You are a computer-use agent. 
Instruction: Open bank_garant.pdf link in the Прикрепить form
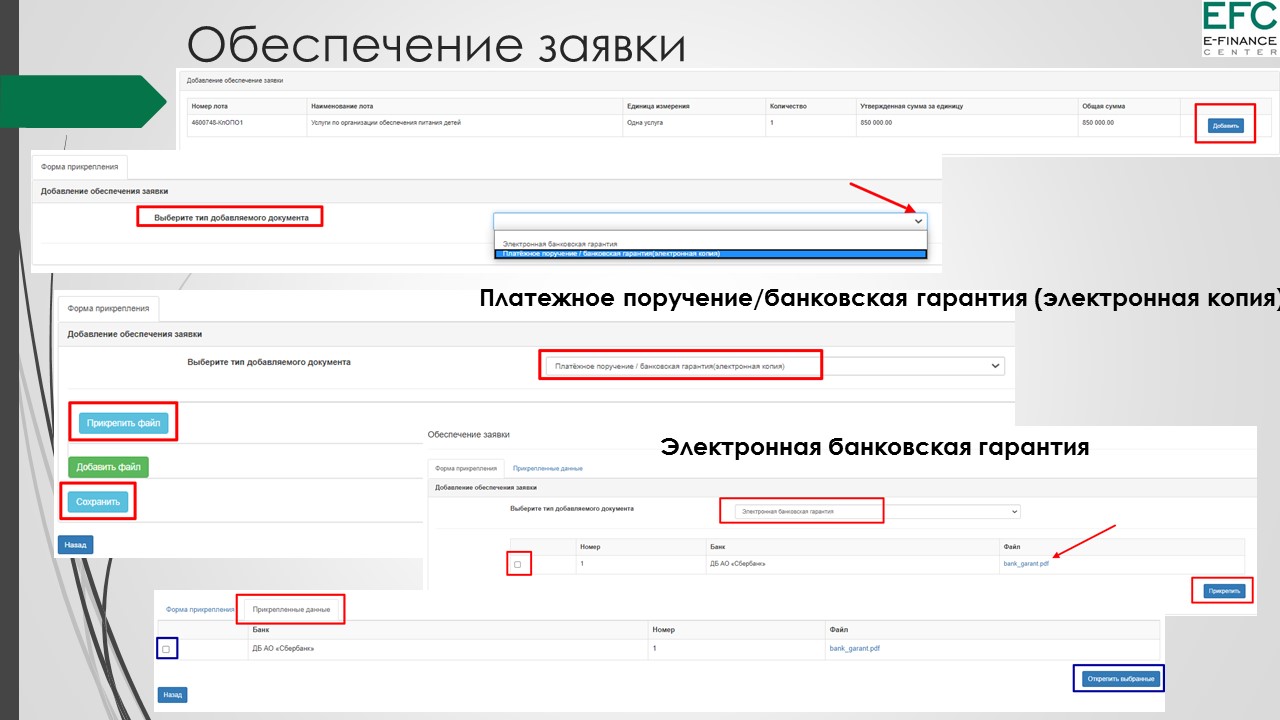click(x=1026, y=564)
